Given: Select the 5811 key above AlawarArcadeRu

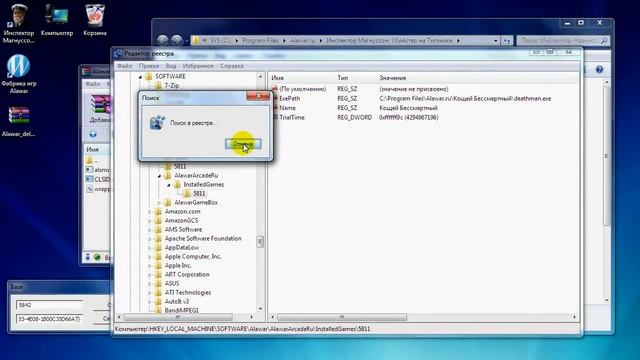Looking at the screenshot, I should pos(180,167).
